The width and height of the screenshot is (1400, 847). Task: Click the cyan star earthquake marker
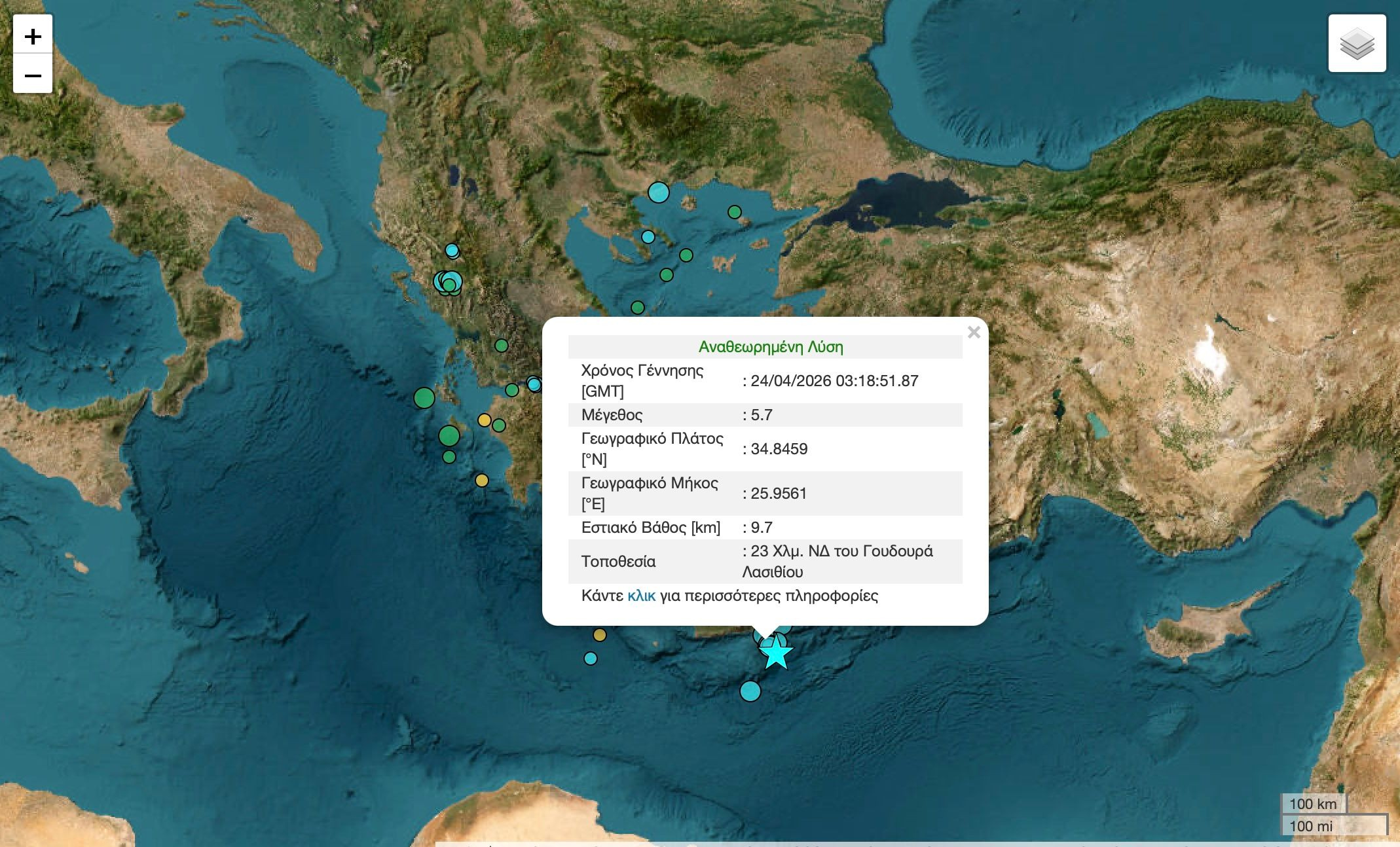pyautogui.click(x=777, y=653)
